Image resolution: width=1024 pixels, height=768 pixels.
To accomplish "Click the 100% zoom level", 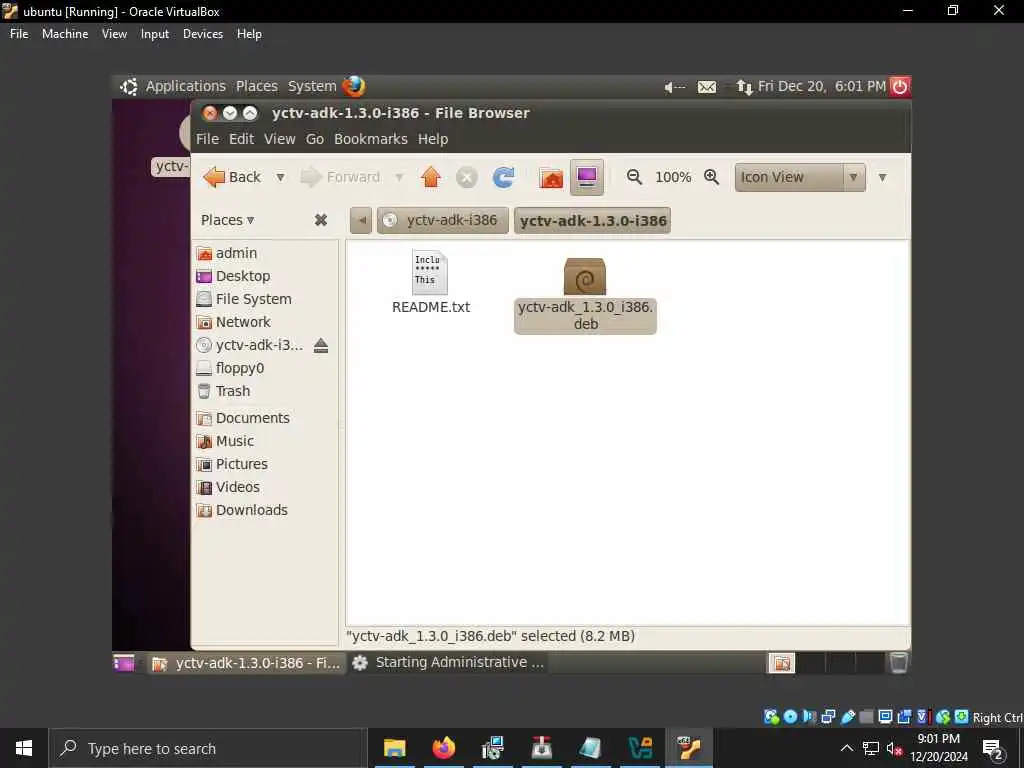I will pyautogui.click(x=673, y=177).
